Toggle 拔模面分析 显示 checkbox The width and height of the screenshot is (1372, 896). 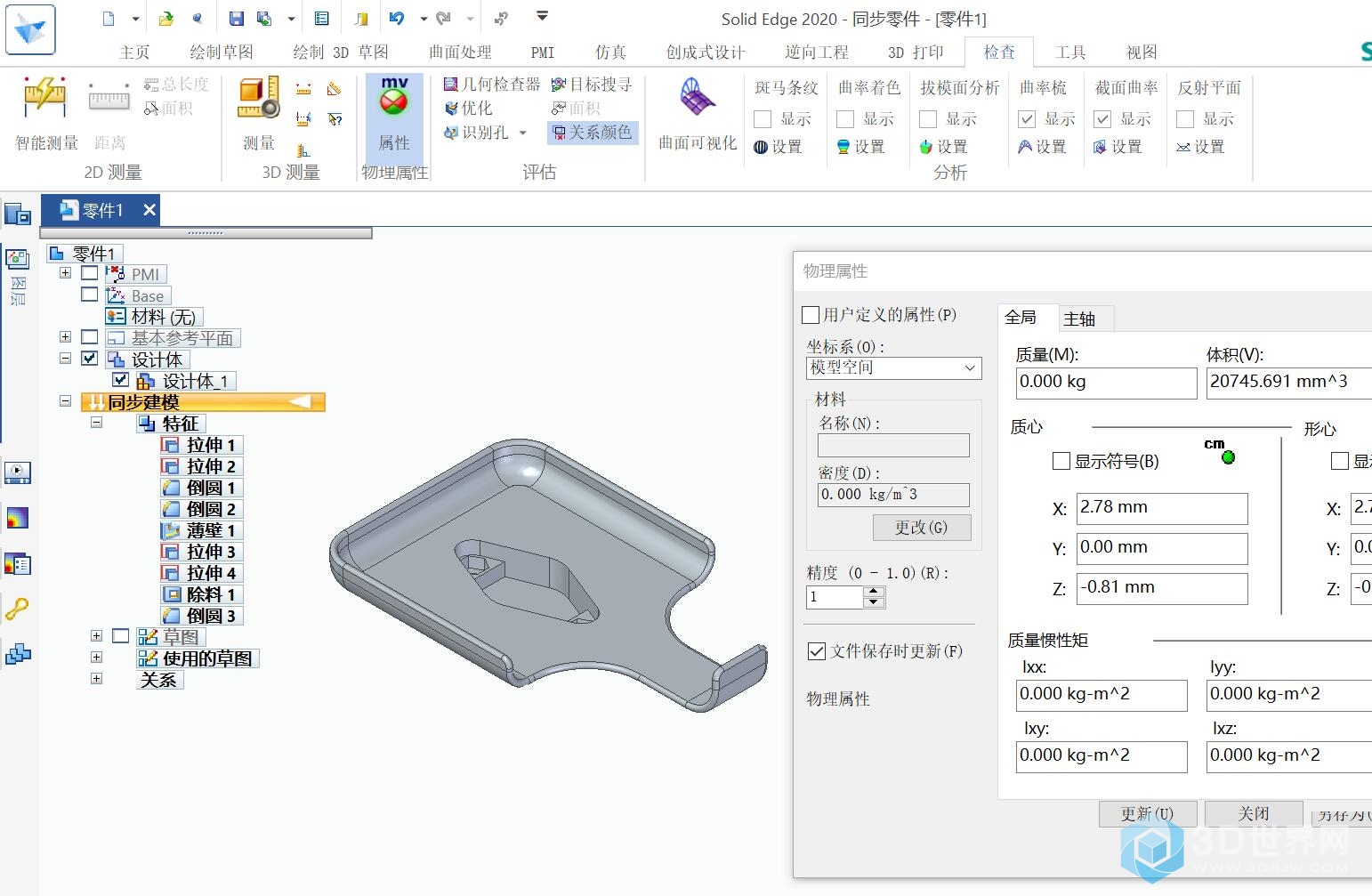[928, 119]
